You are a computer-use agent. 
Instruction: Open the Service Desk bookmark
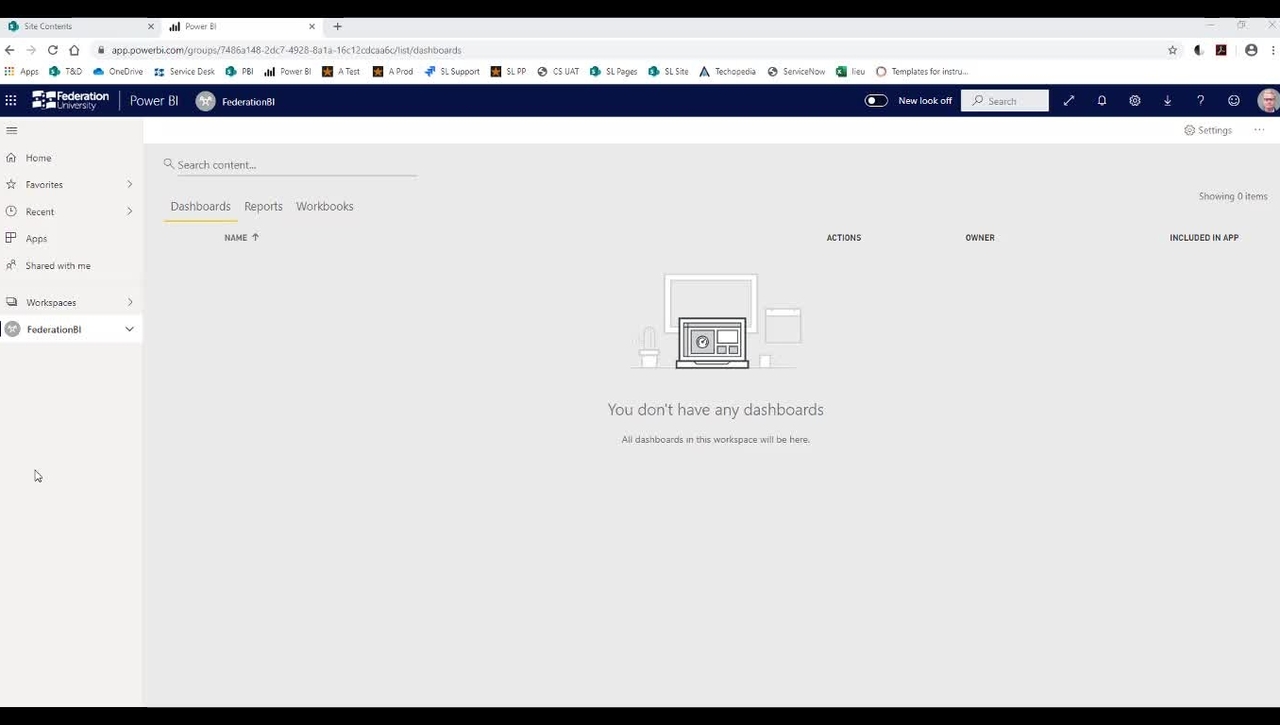pos(184,72)
